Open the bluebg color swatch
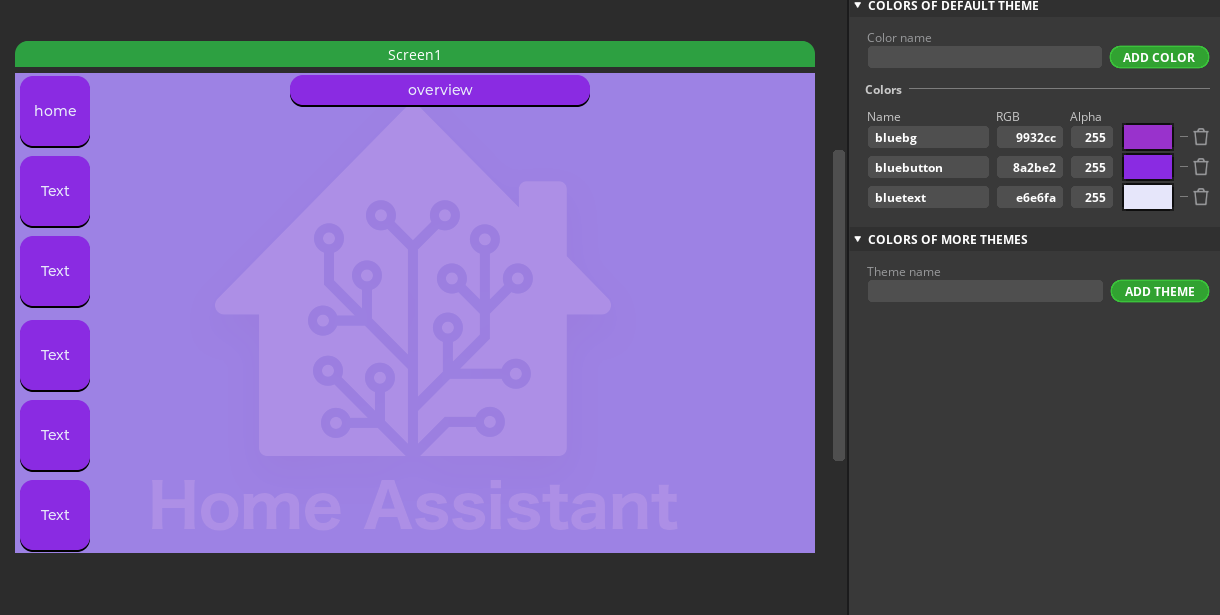The height and width of the screenshot is (615, 1220). point(1148,137)
